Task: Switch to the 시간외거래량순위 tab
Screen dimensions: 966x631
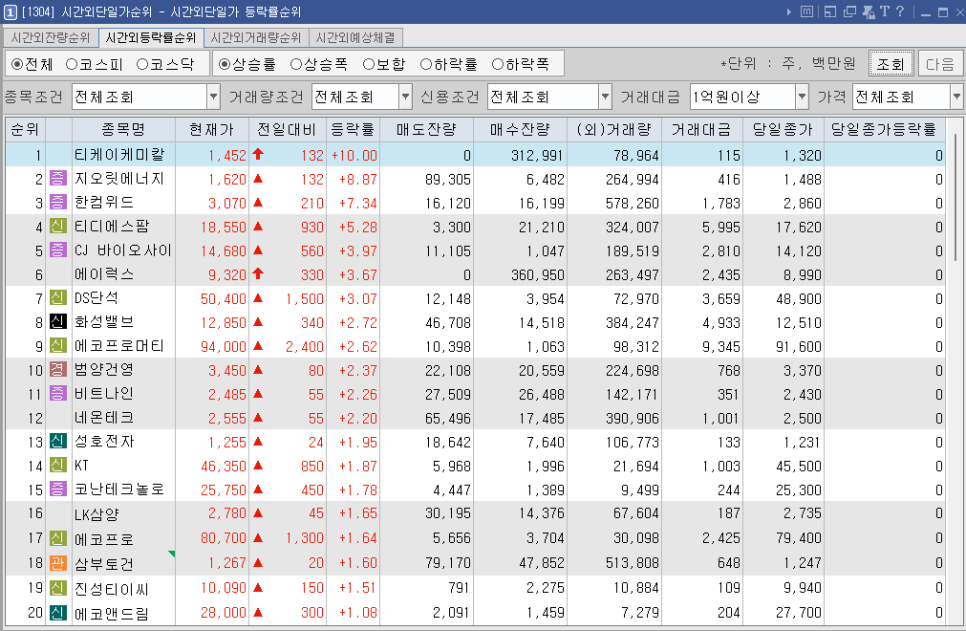Action: (254, 38)
